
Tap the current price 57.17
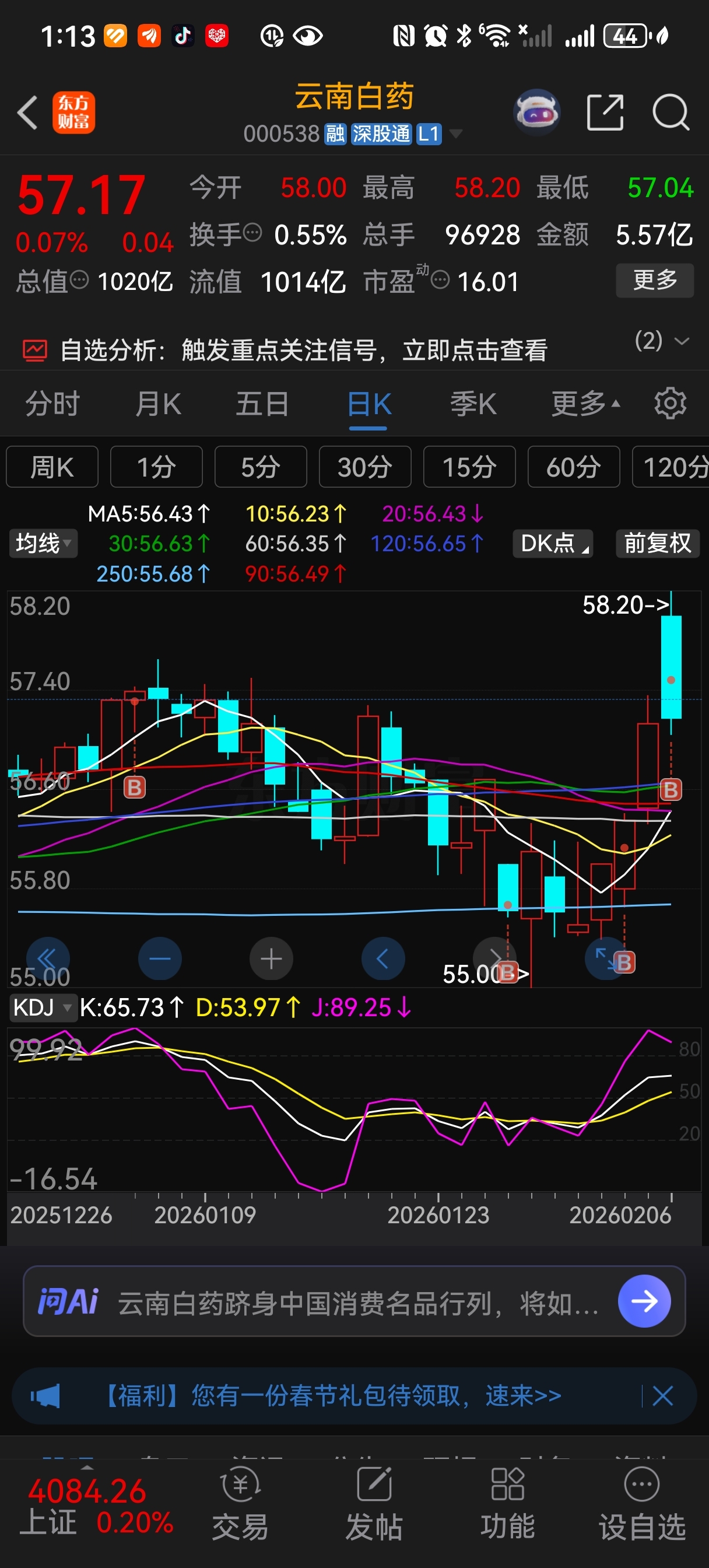82,194
